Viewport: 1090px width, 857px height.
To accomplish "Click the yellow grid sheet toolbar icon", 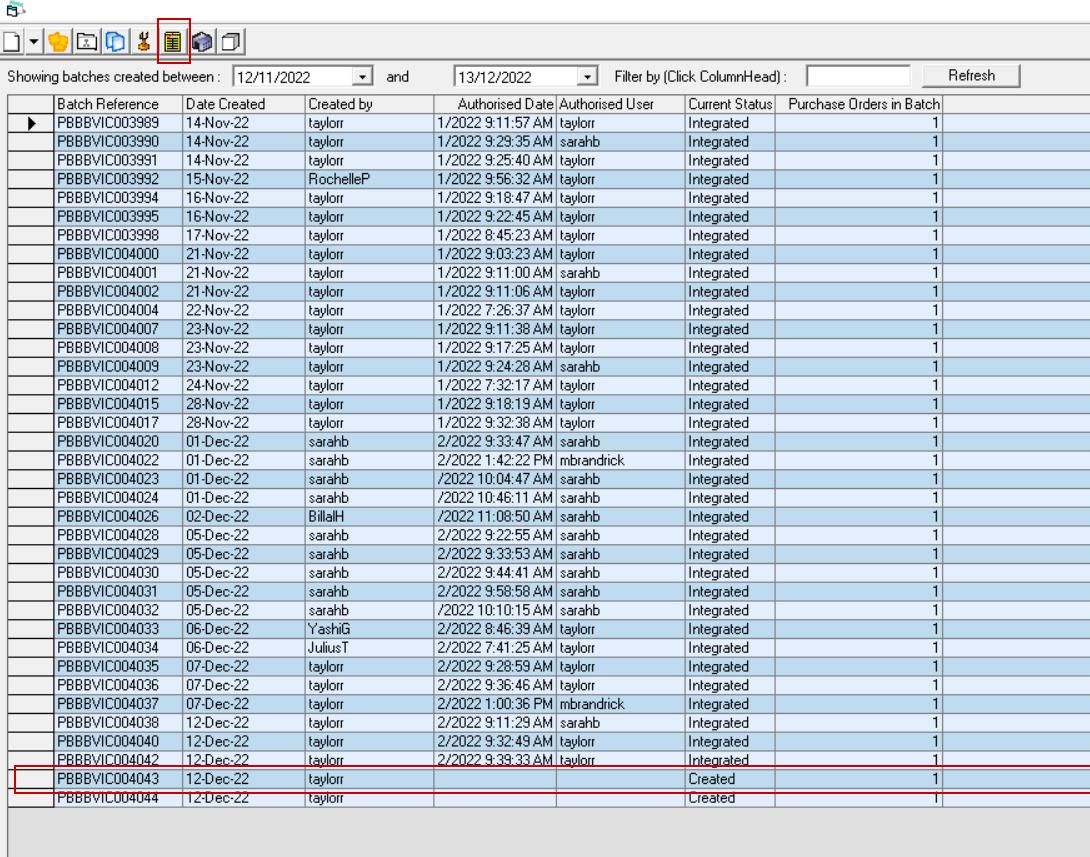I will [173, 42].
